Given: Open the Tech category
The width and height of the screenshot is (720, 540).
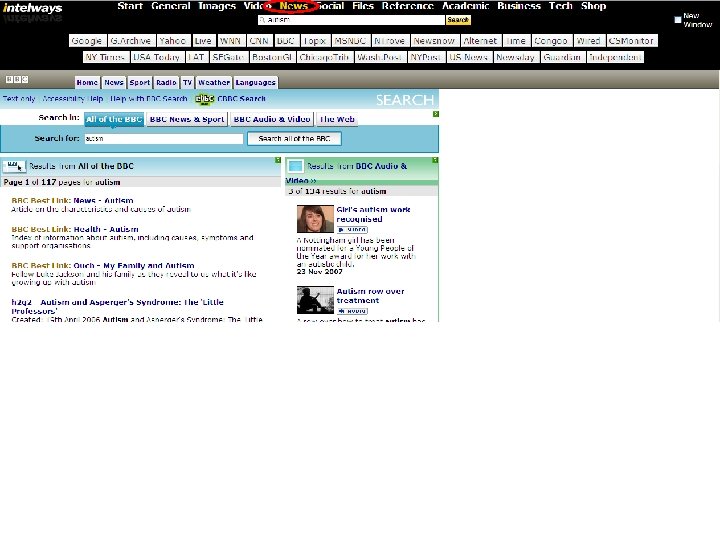Looking at the screenshot, I should [561, 6].
